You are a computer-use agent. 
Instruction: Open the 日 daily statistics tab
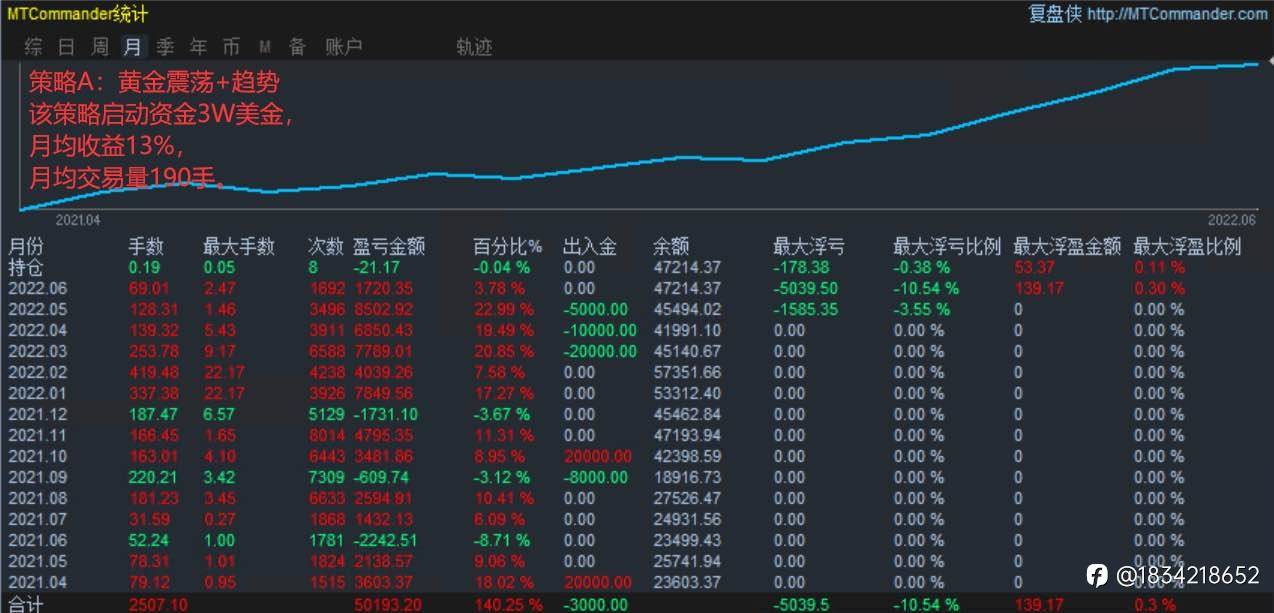coord(66,46)
